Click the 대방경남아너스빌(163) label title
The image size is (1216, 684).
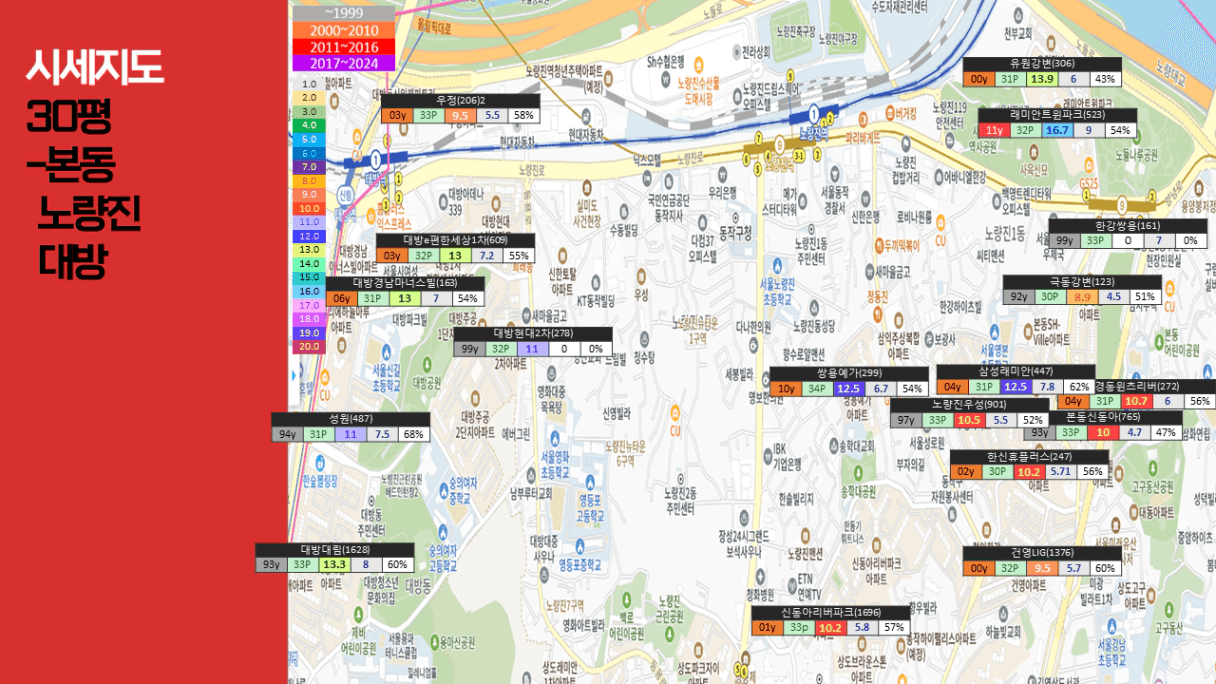(405, 283)
